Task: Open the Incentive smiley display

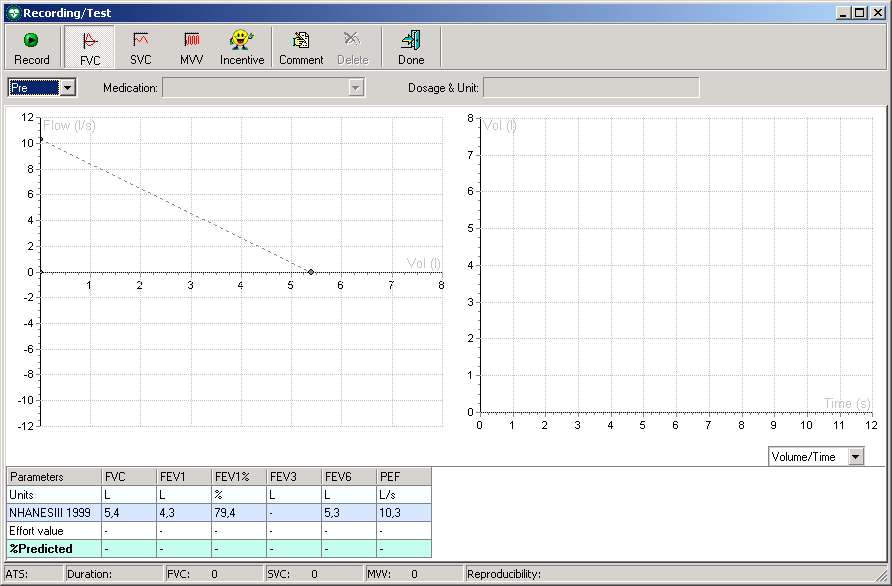Action: [242, 47]
